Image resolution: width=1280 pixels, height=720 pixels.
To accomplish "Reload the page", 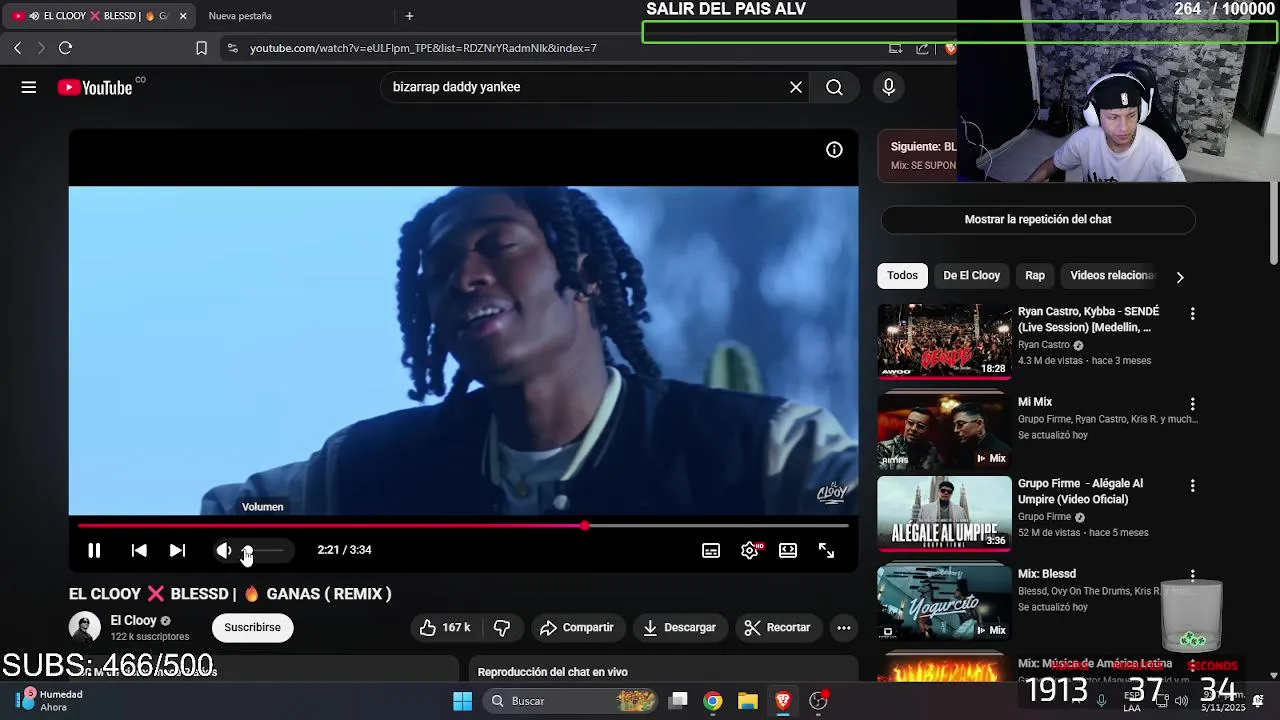I will click(65, 48).
